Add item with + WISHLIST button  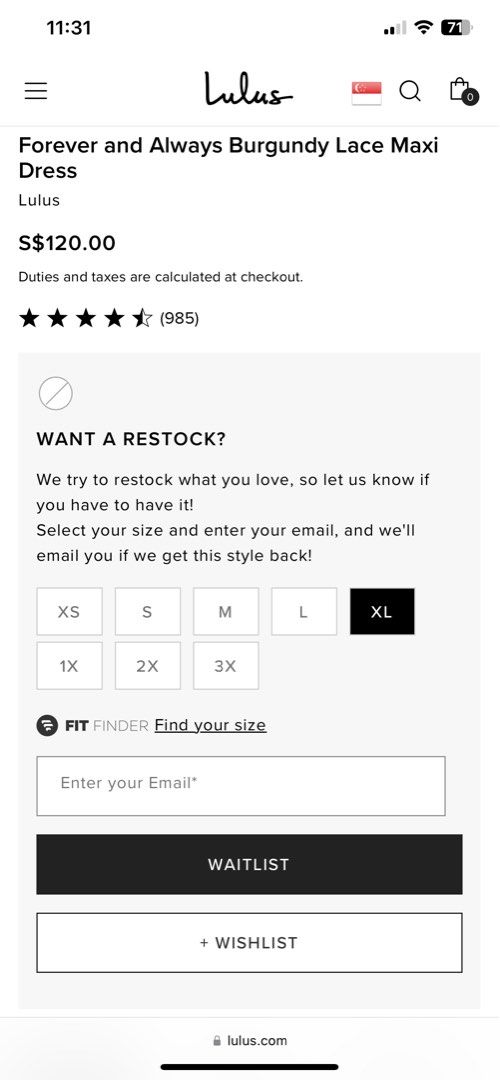(x=249, y=943)
